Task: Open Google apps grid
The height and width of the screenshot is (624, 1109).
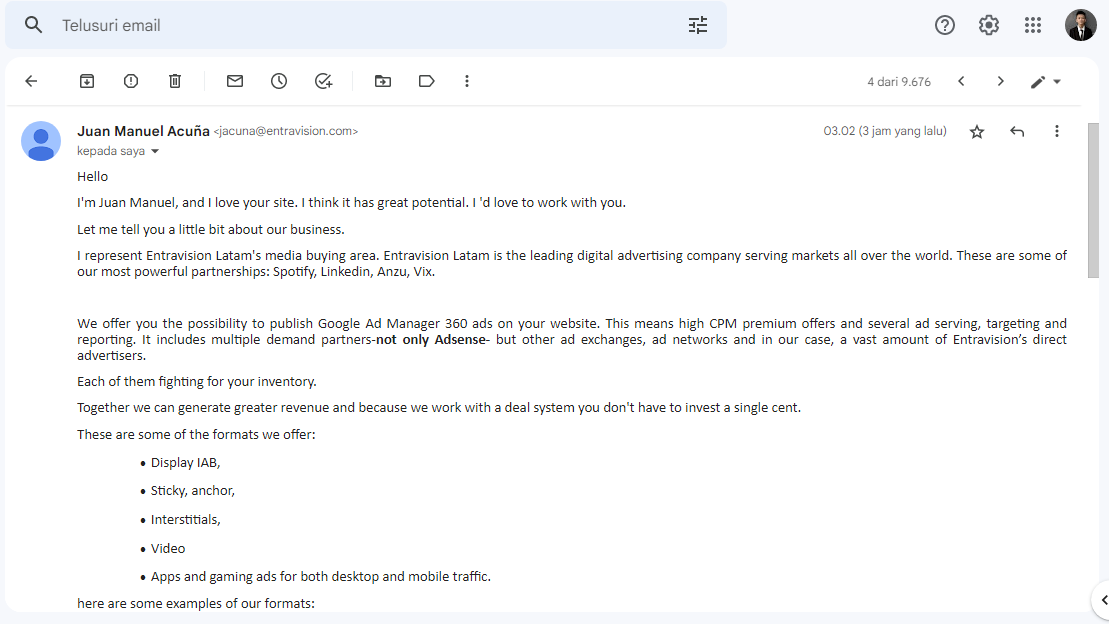Action: [x=1033, y=25]
